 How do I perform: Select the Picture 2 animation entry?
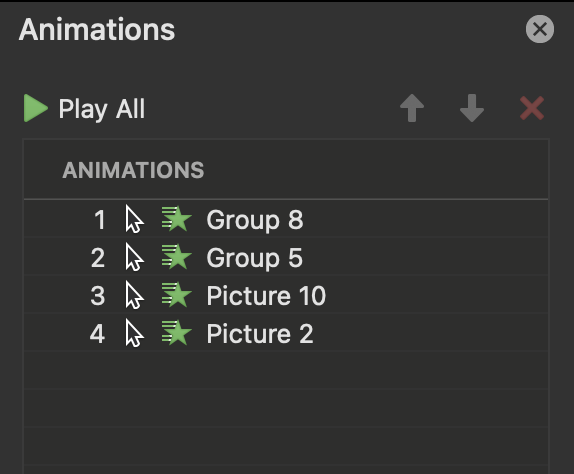click(286, 333)
